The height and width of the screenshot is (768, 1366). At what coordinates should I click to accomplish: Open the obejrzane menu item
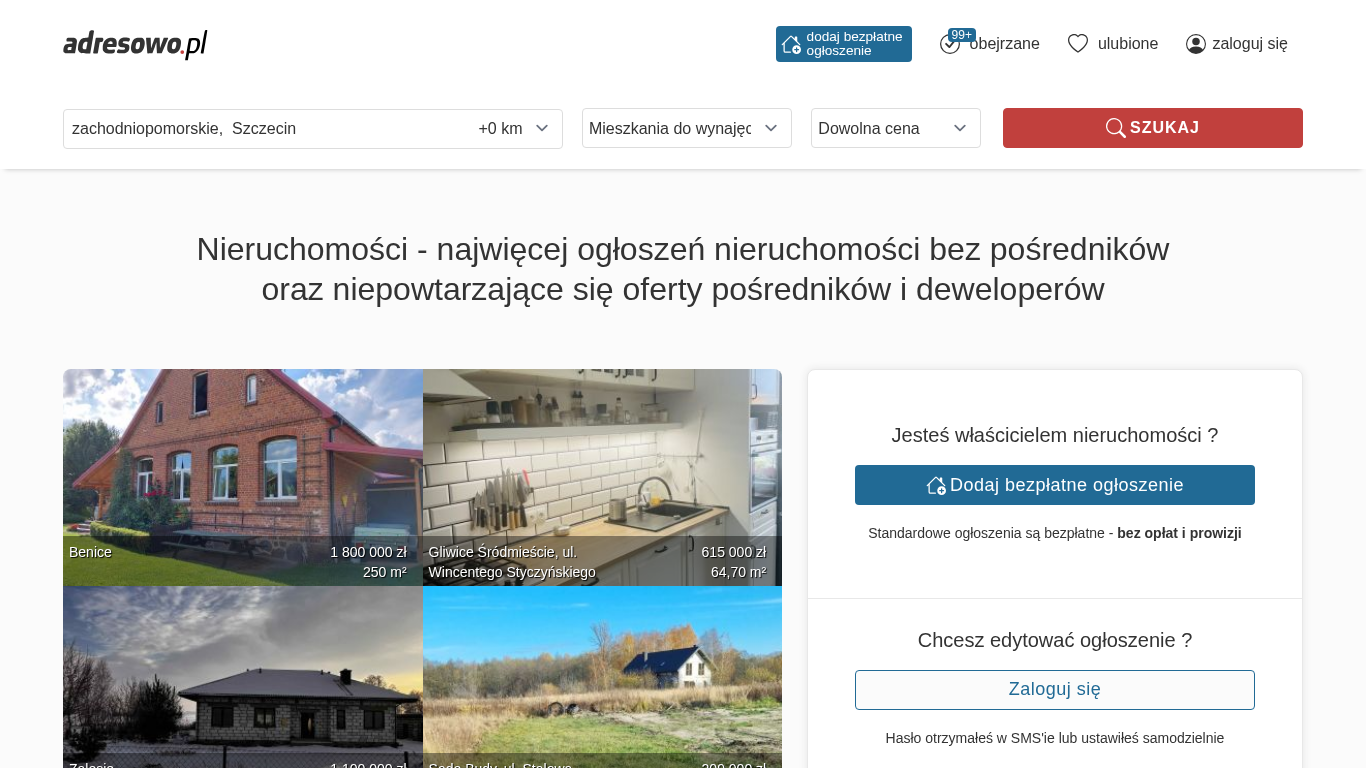coord(1005,44)
